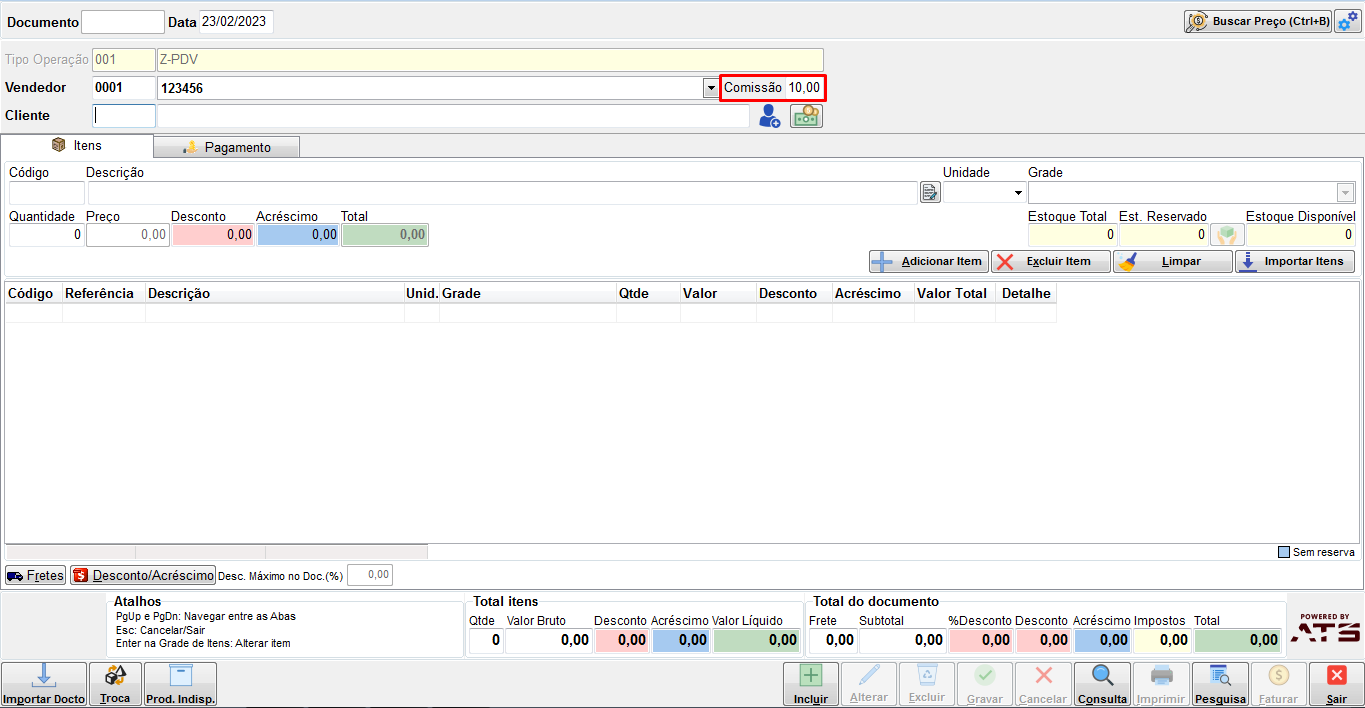The image size is (1365, 708).
Task: Open Consulta magnifier button
Action: pyautogui.click(x=1102, y=684)
